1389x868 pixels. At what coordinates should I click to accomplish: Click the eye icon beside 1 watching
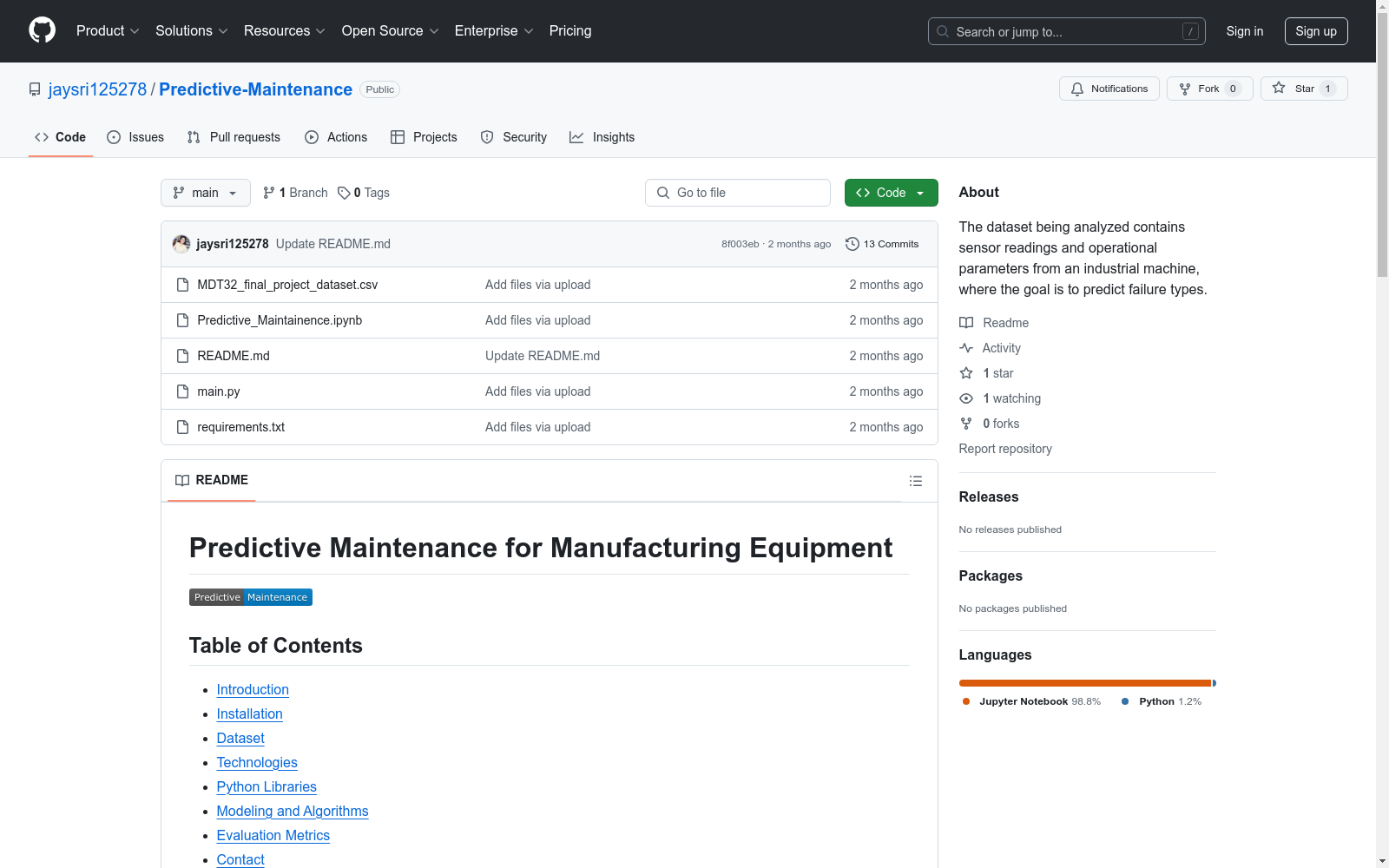pos(966,398)
